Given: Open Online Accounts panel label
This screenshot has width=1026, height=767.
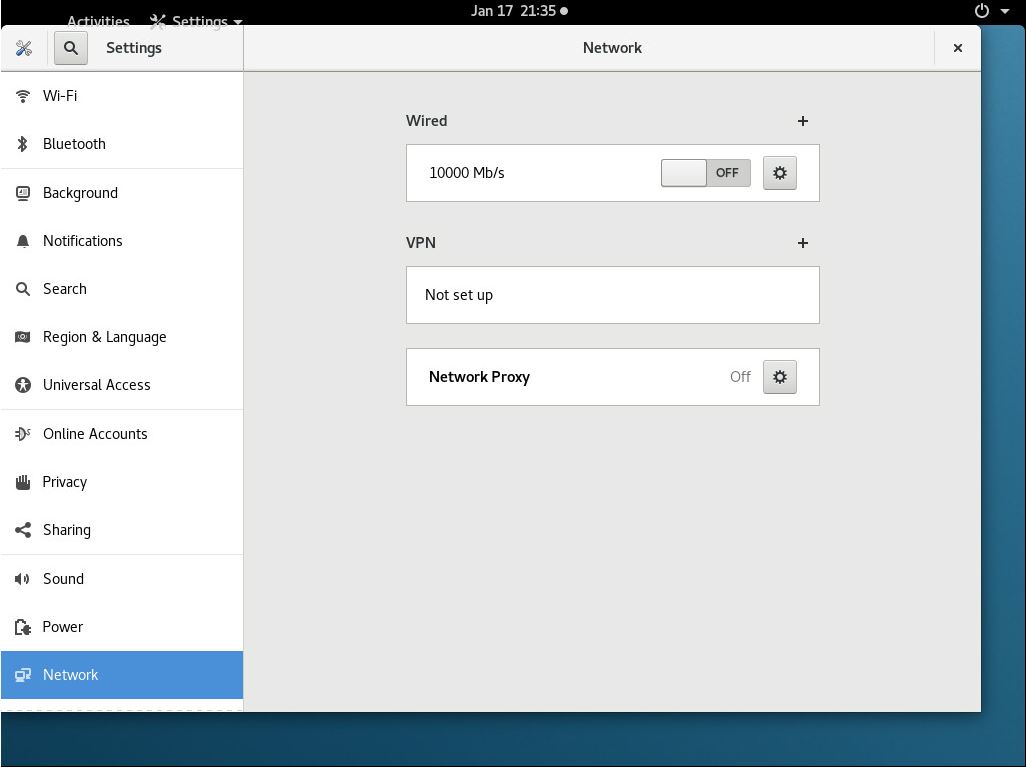Looking at the screenshot, I should point(95,434).
